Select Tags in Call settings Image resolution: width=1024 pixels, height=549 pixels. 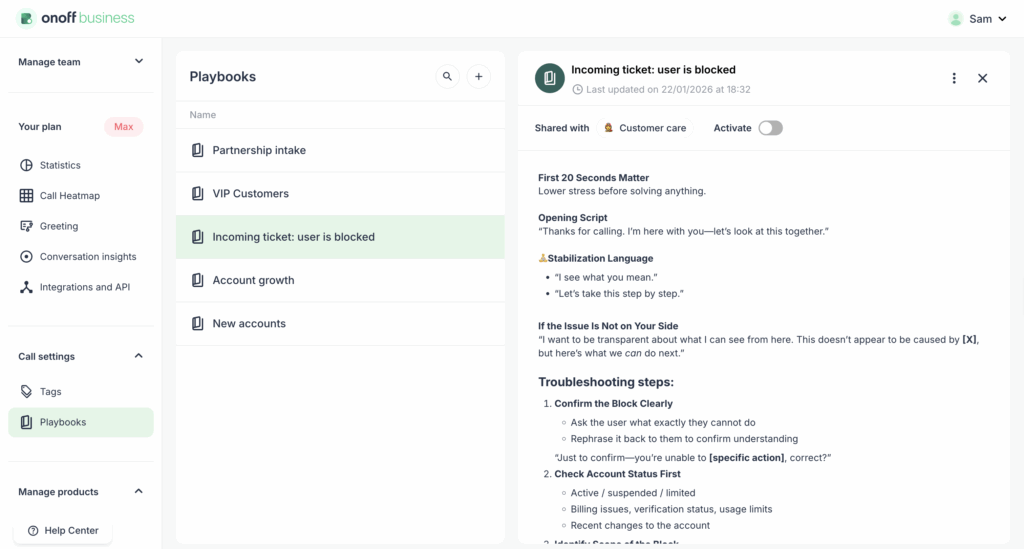point(50,392)
